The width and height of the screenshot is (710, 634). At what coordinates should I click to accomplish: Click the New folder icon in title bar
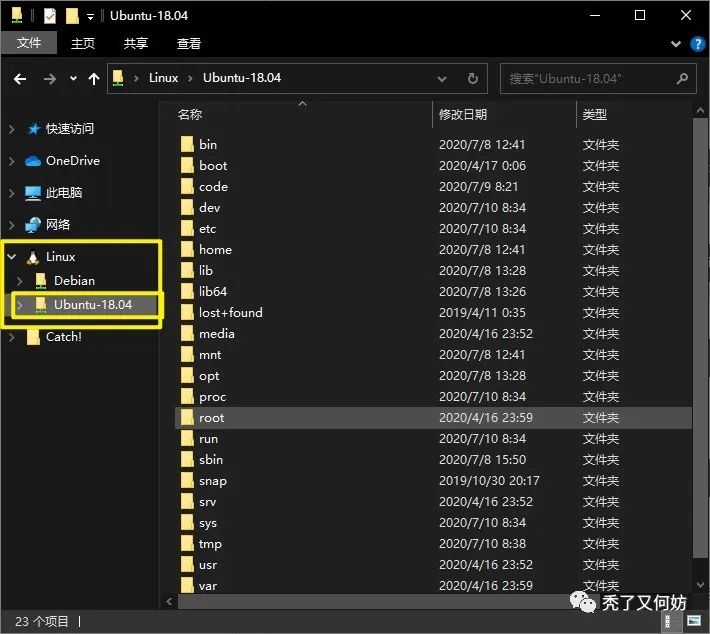pyautogui.click(x=72, y=16)
